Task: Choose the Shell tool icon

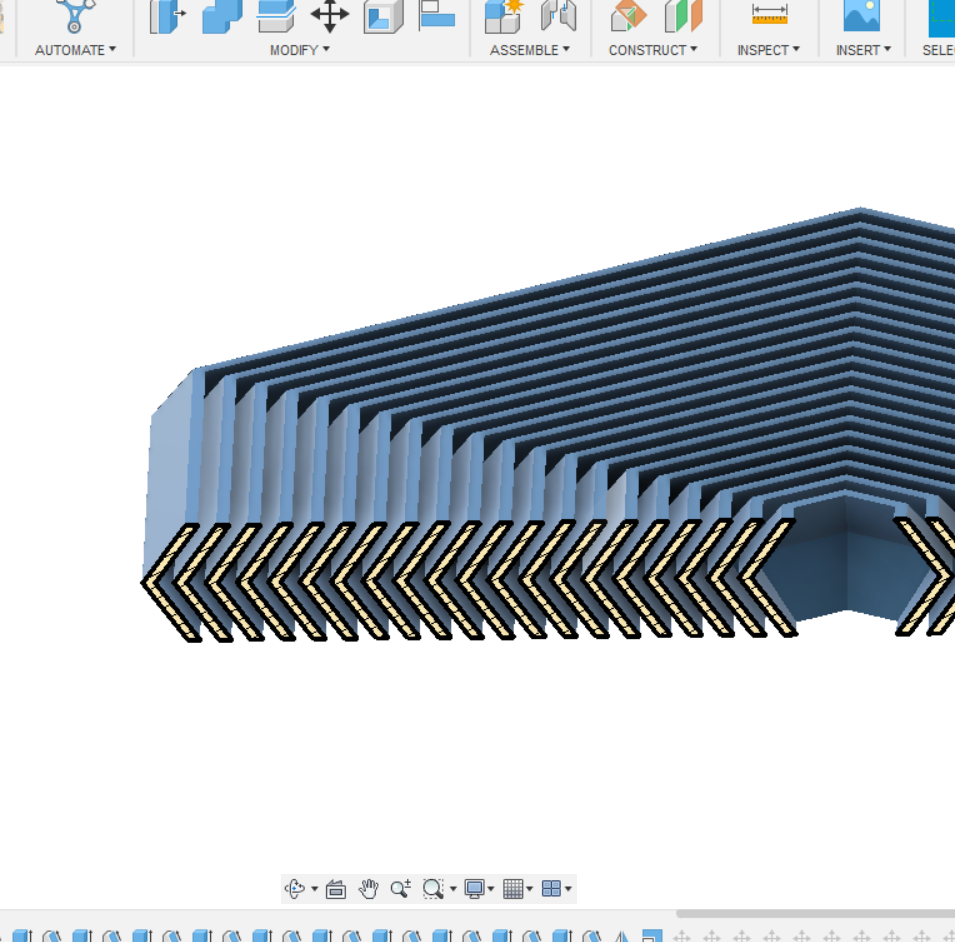Action: (383, 16)
